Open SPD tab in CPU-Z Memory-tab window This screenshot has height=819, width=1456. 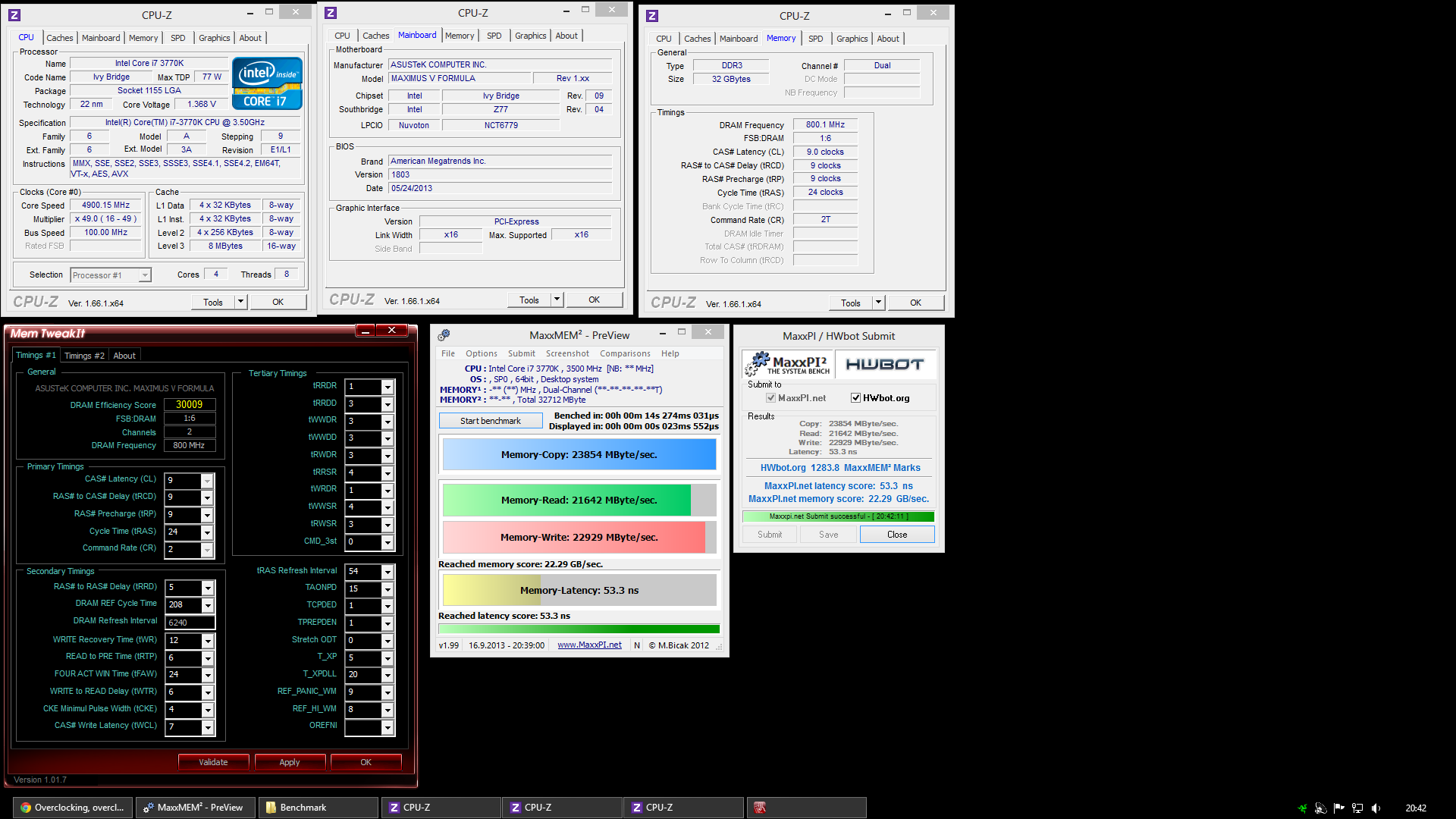tap(815, 39)
